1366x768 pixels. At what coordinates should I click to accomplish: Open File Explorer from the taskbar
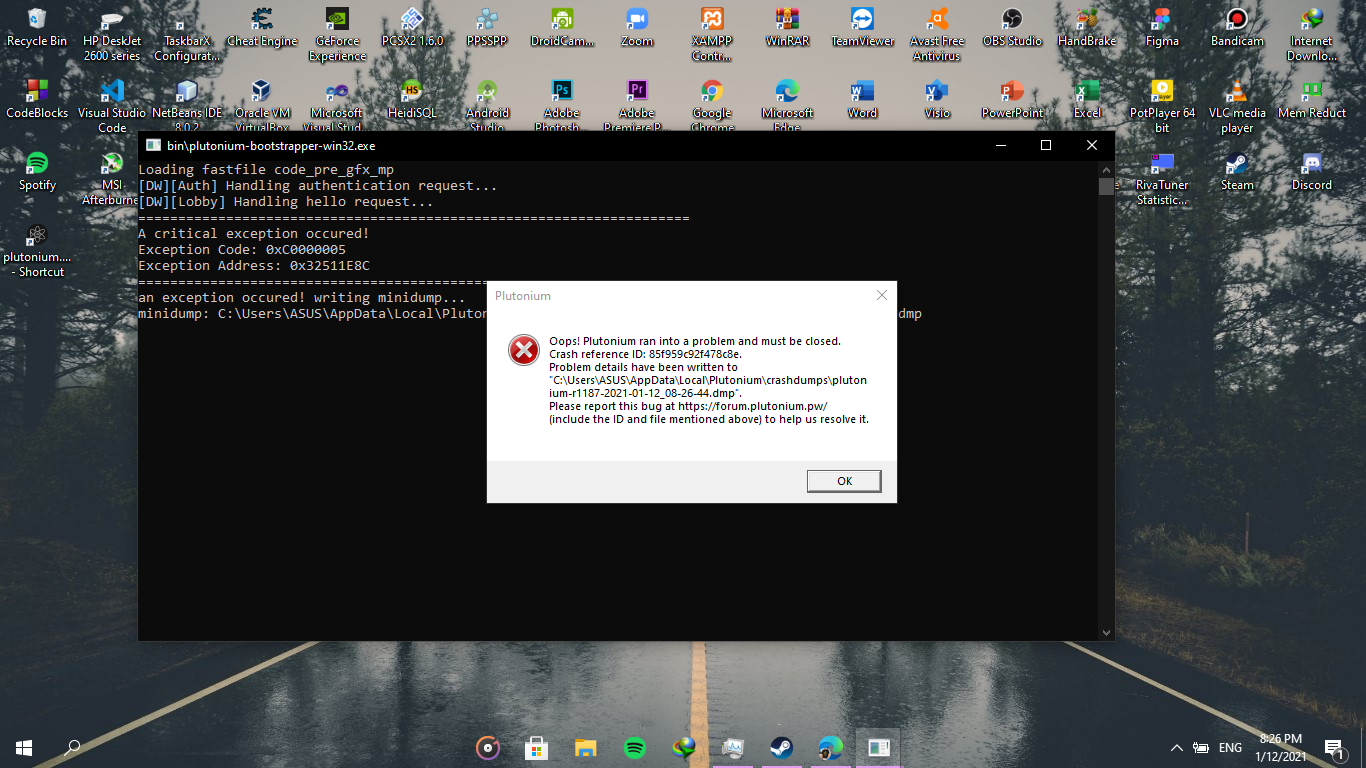pyautogui.click(x=585, y=747)
